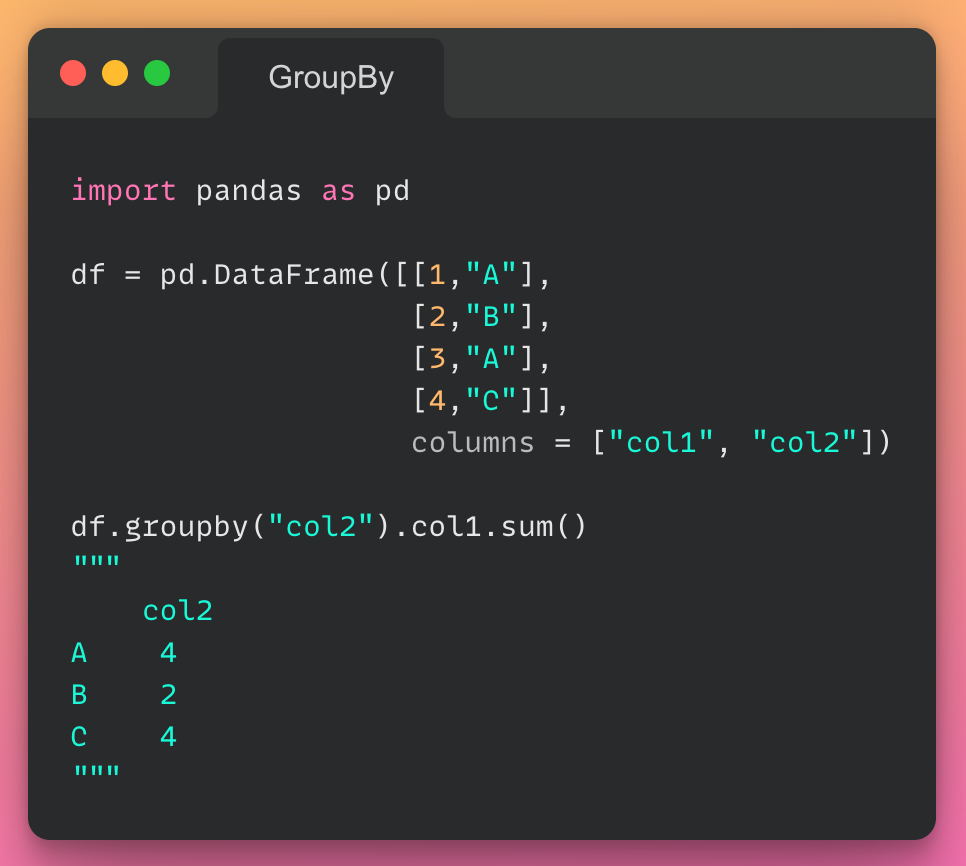966x866 pixels.
Task: Click 'pd.DataFrame' in the code
Action: tap(267, 275)
